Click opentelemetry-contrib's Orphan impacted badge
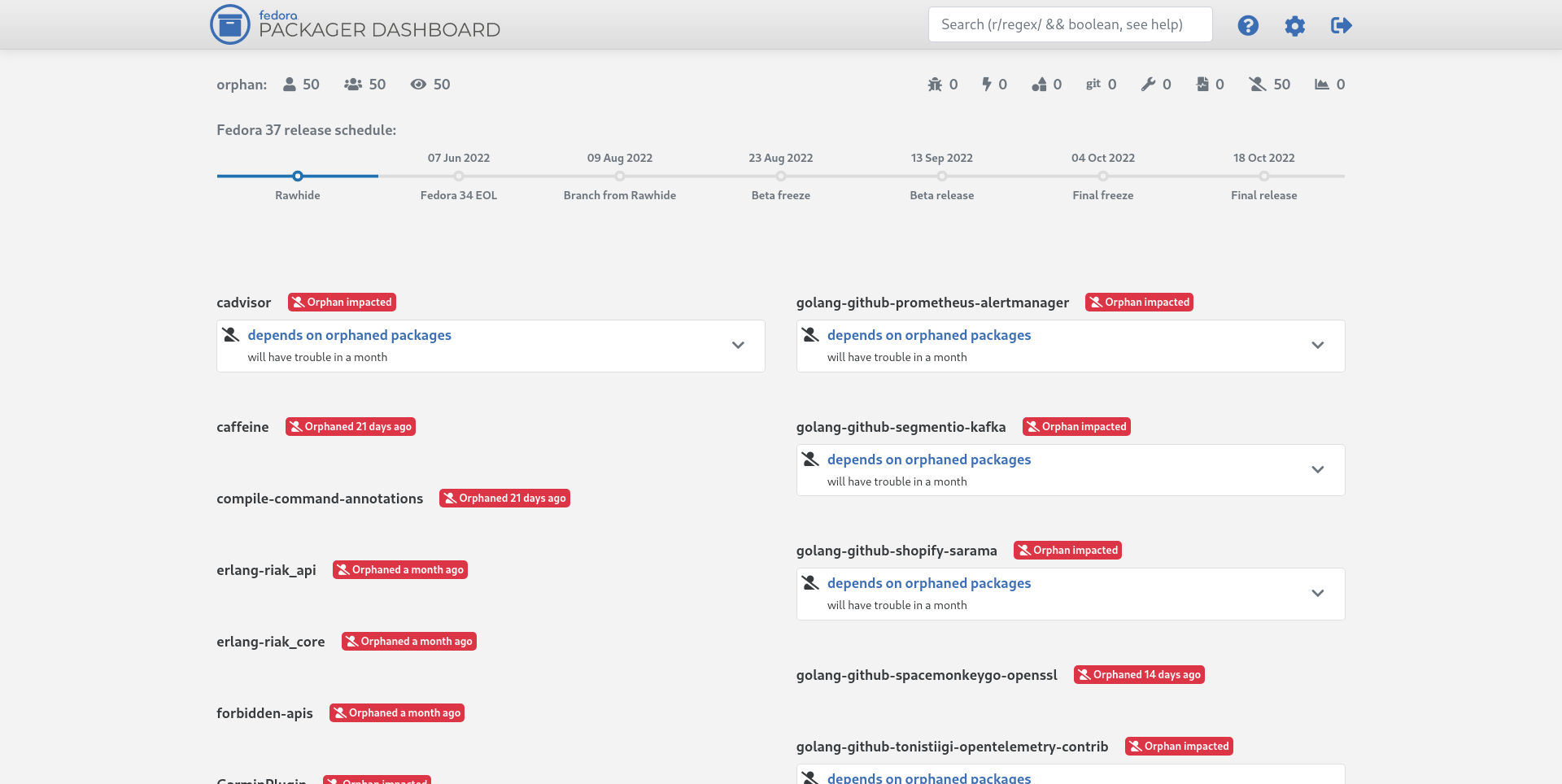The image size is (1562, 784). pyautogui.click(x=1179, y=747)
